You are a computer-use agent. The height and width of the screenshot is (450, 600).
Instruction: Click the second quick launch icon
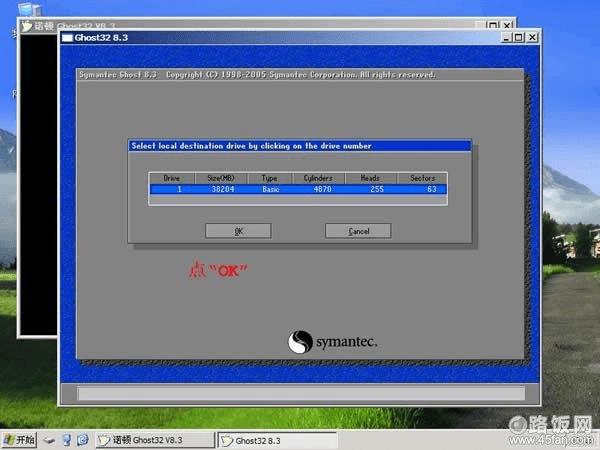pos(67,440)
